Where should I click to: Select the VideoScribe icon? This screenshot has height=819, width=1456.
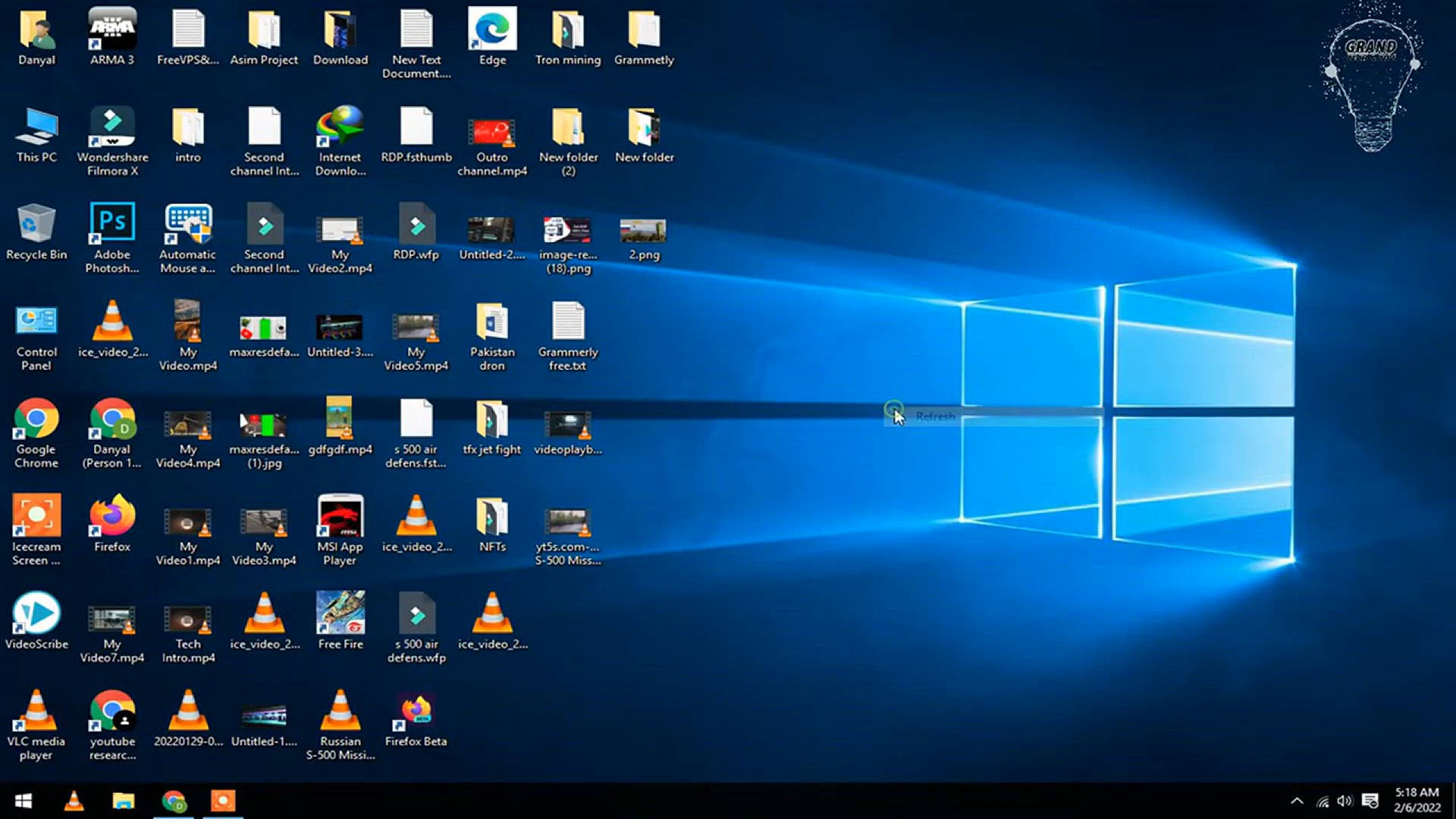[36, 621]
